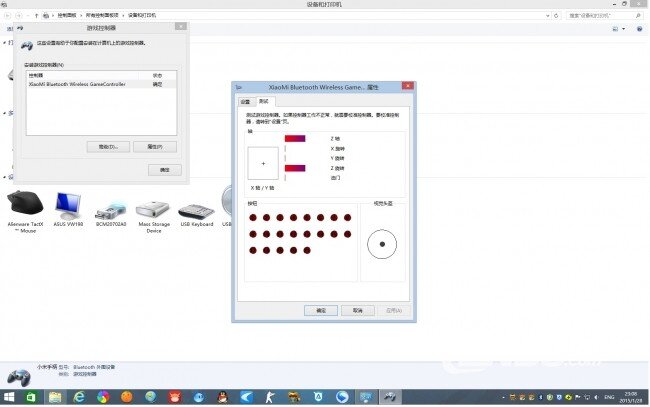Image resolution: width=650 pixels, height=407 pixels.
Task: Click the 小米手柄 gamepad icon in details pane
Action: pyautogui.click(x=19, y=377)
